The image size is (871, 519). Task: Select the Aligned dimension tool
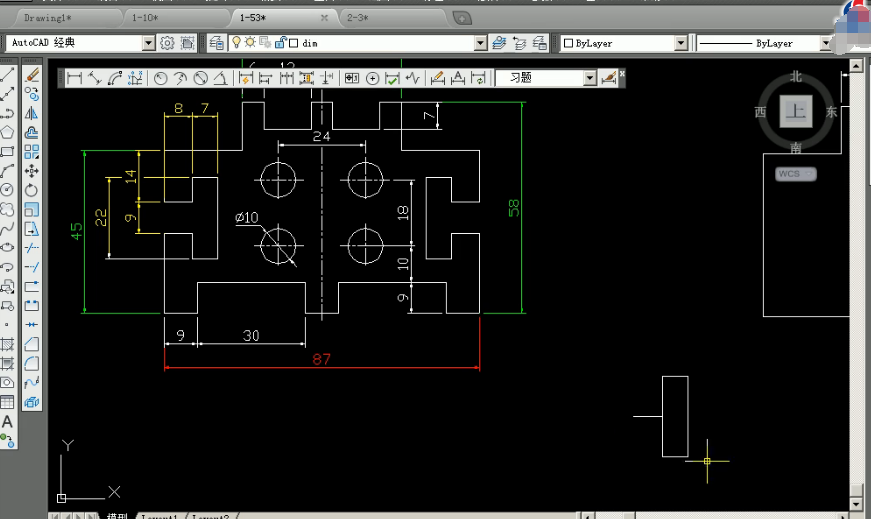tap(94, 78)
